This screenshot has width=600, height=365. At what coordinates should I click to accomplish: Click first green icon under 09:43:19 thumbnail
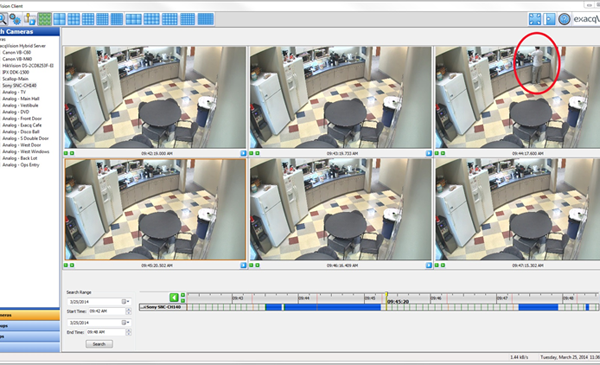[x=251, y=153]
